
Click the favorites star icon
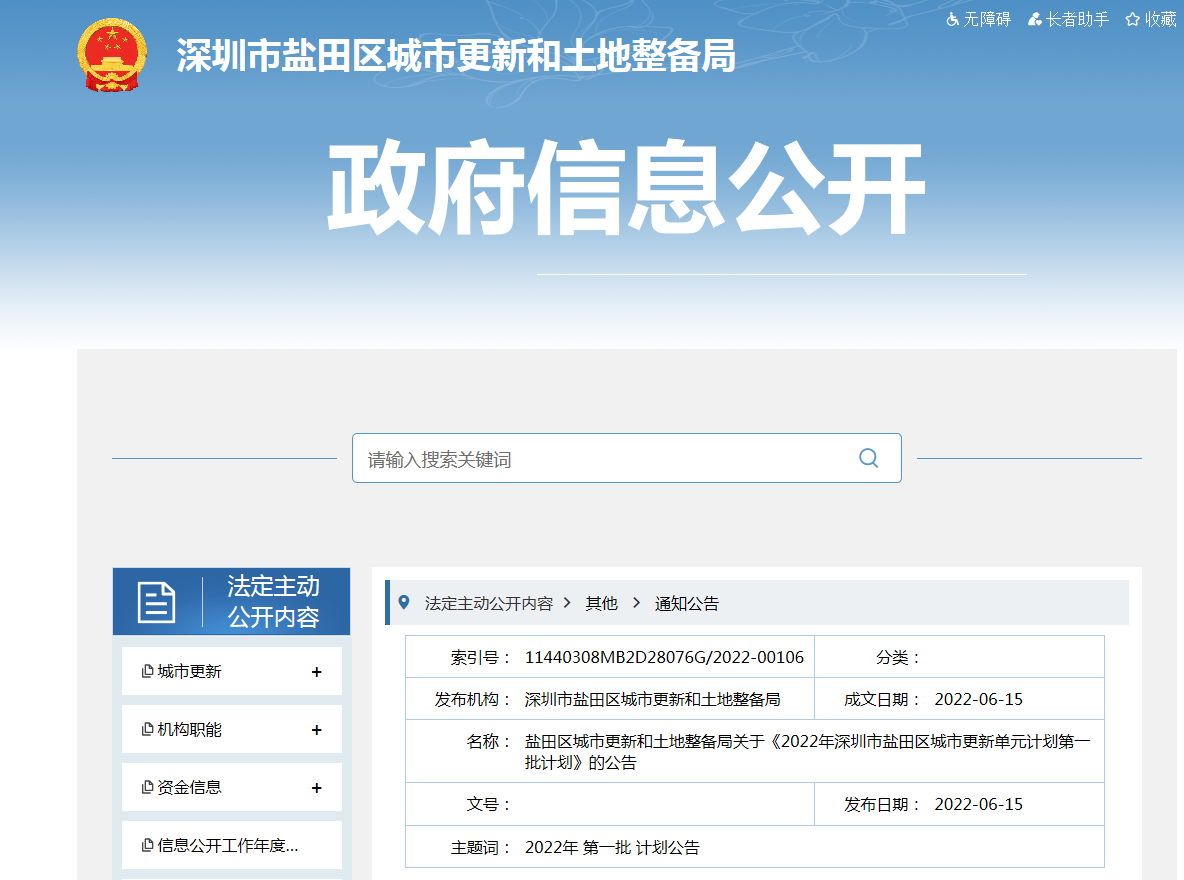pos(1132,19)
